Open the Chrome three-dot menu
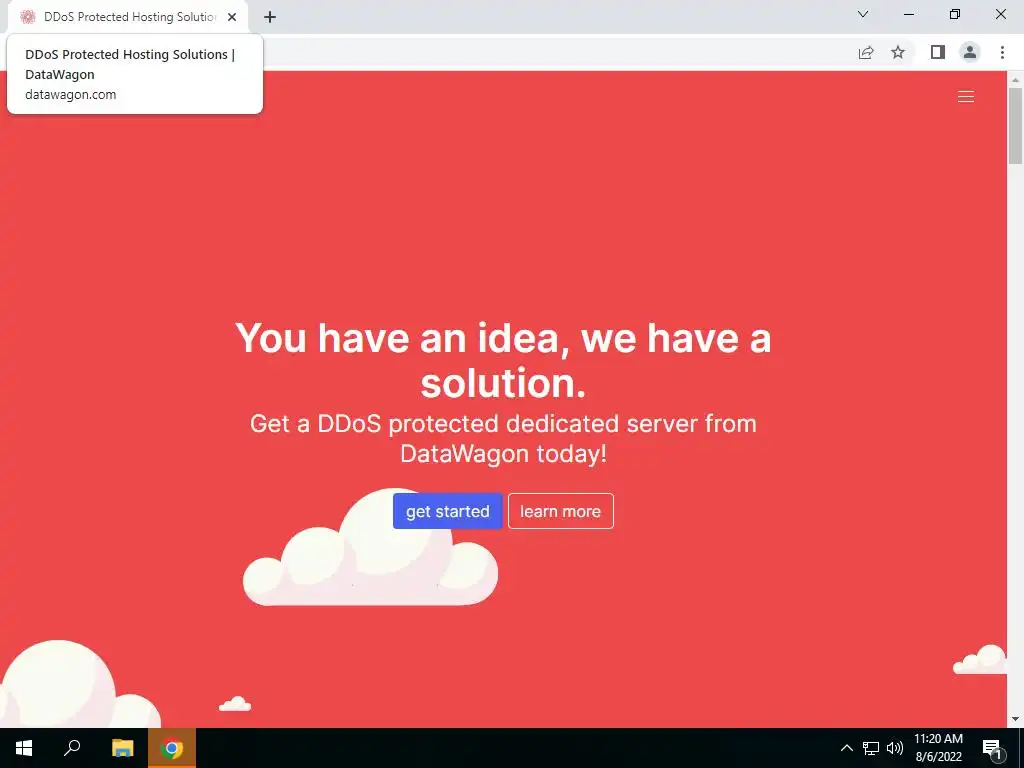Screen dimensions: 1024x768 [1002, 52]
